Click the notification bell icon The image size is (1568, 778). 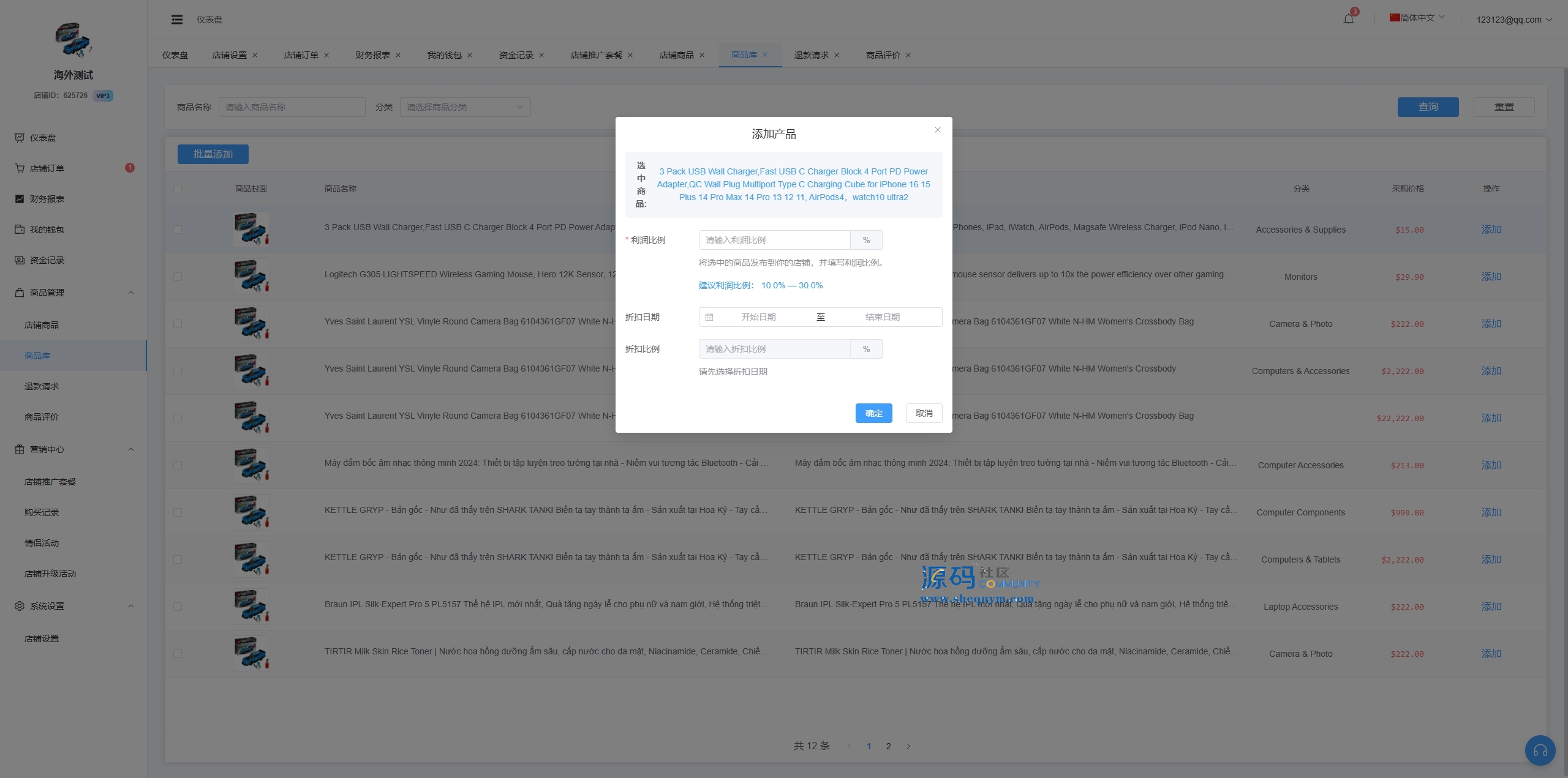pos(1348,19)
